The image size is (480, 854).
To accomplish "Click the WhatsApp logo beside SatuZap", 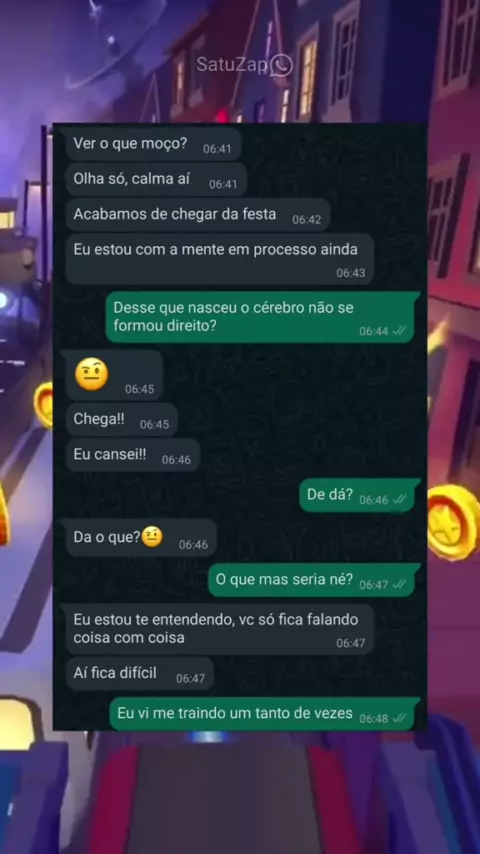I will click(x=281, y=65).
